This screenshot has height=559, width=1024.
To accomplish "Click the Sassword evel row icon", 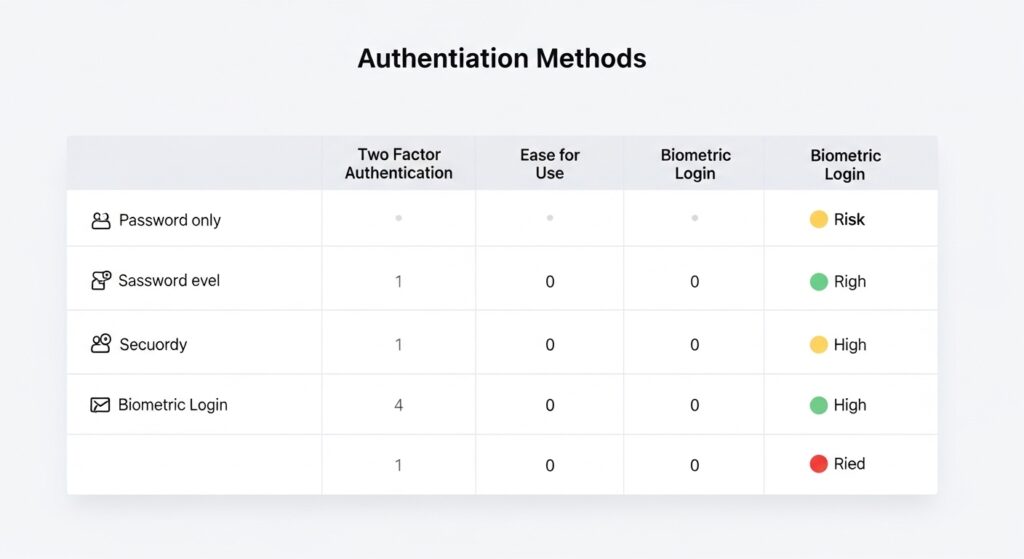I will (x=101, y=281).
